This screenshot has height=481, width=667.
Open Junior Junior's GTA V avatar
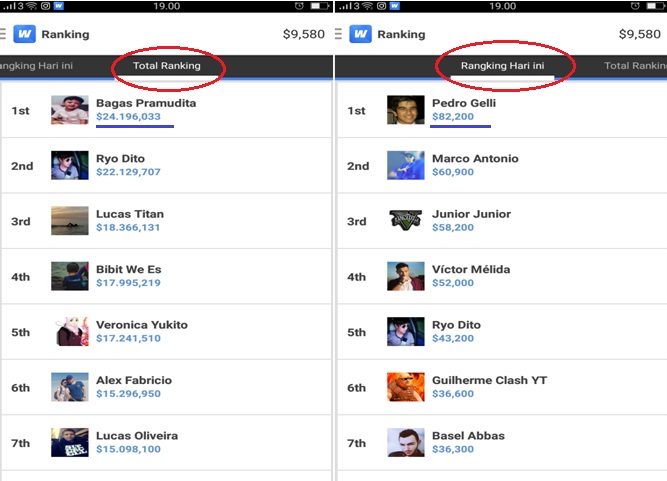[x=405, y=220]
